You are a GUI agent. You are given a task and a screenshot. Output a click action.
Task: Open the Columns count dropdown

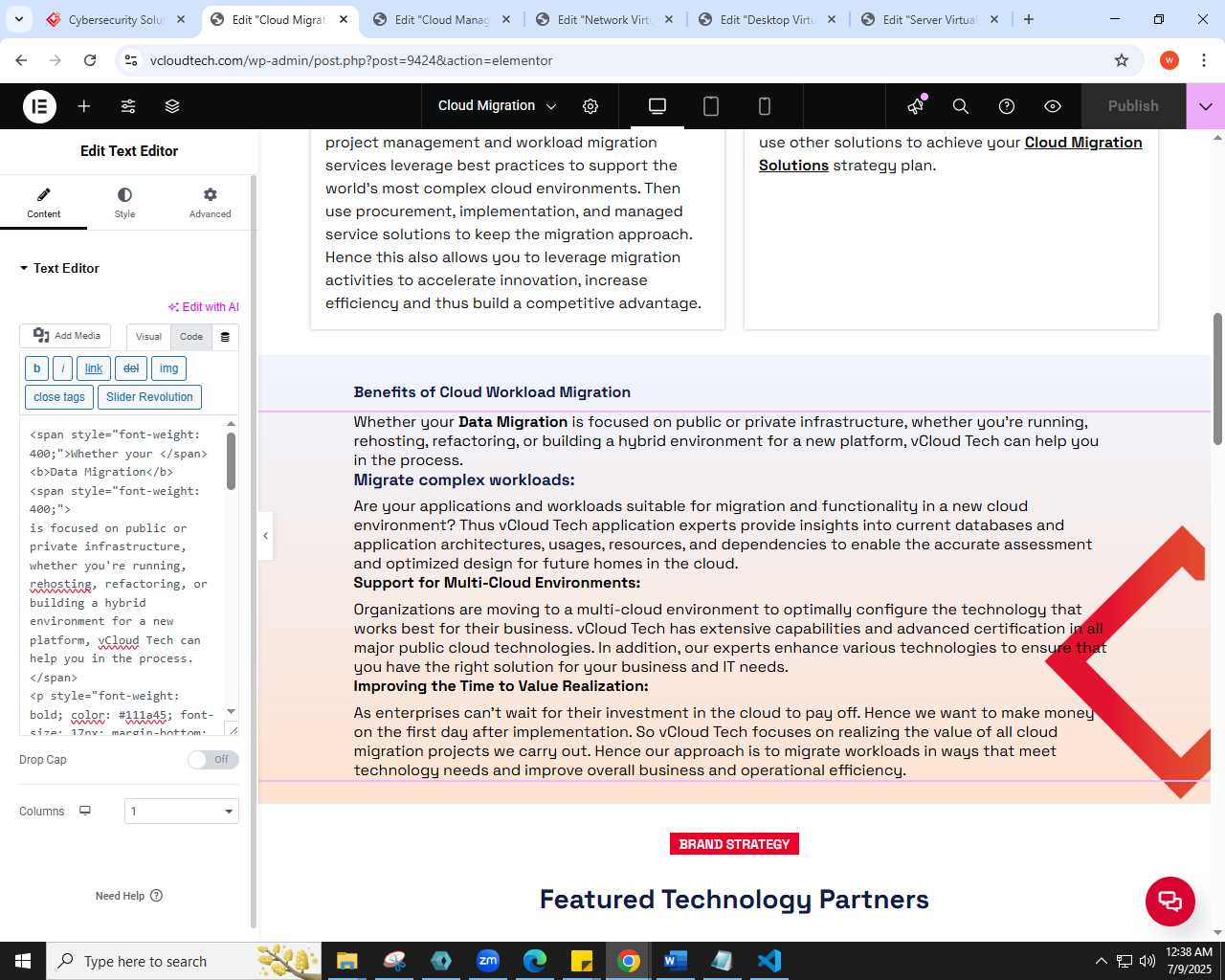point(182,812)
